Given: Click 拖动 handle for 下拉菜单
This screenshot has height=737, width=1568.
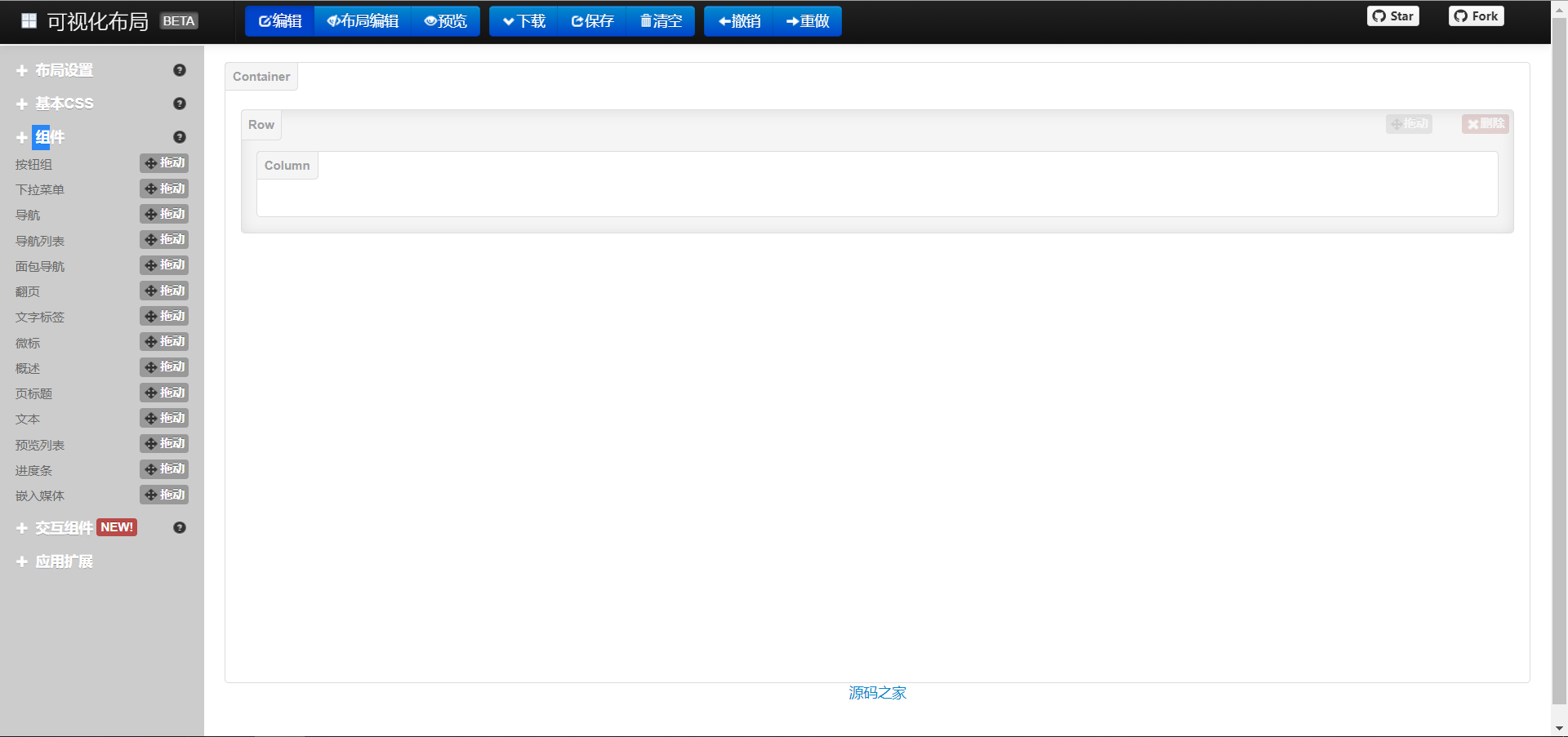Looking at the screenshot, I should point(164,189).
